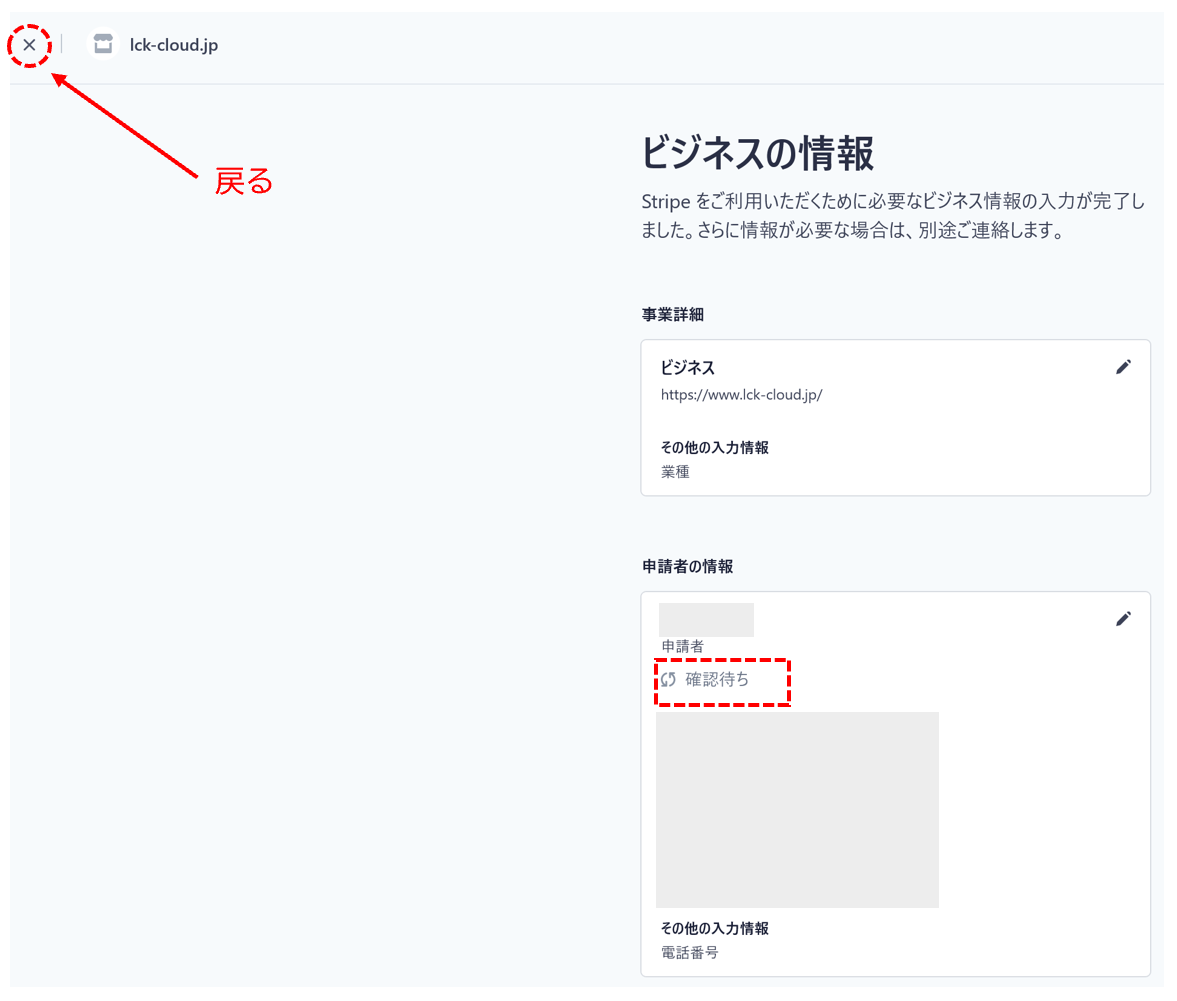Open business details via the top edit pencil
Viewport: 1177px width, 1001px height.
click(x=1124, y=366)
